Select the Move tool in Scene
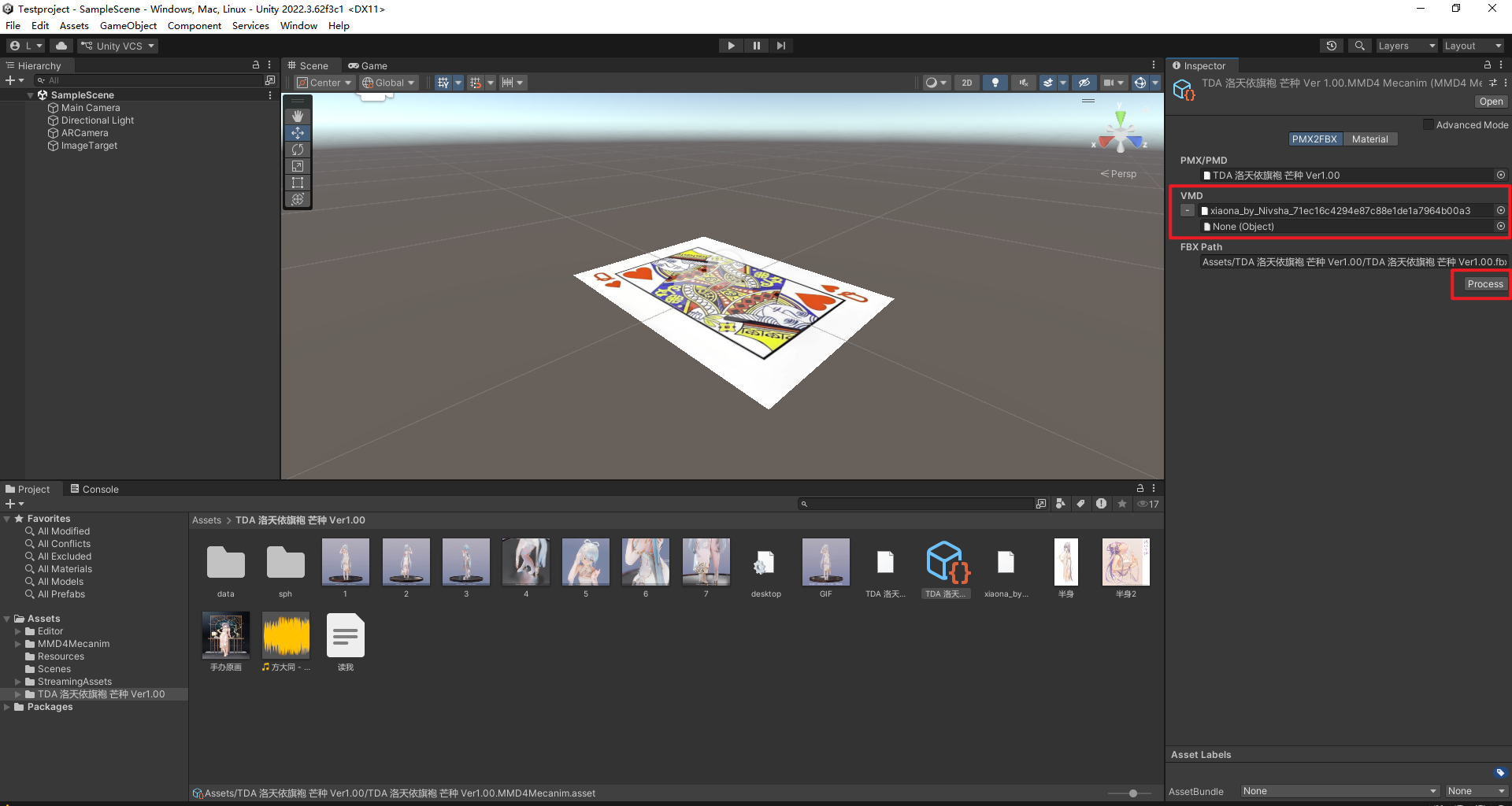Viewport: 1512px width, 806px height. (298, 133)
